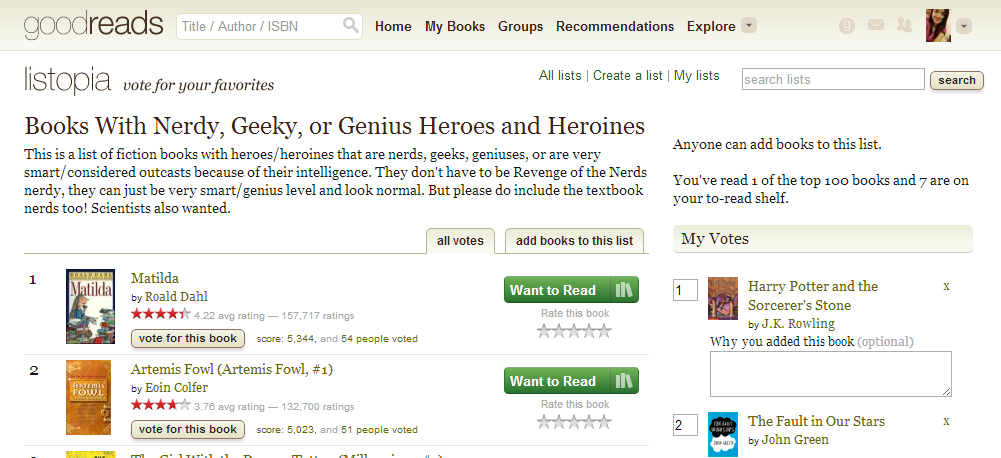Screen dimensions: 1001x458
Task: Rate Matilda five stars
Action: (x=603, y=331)
